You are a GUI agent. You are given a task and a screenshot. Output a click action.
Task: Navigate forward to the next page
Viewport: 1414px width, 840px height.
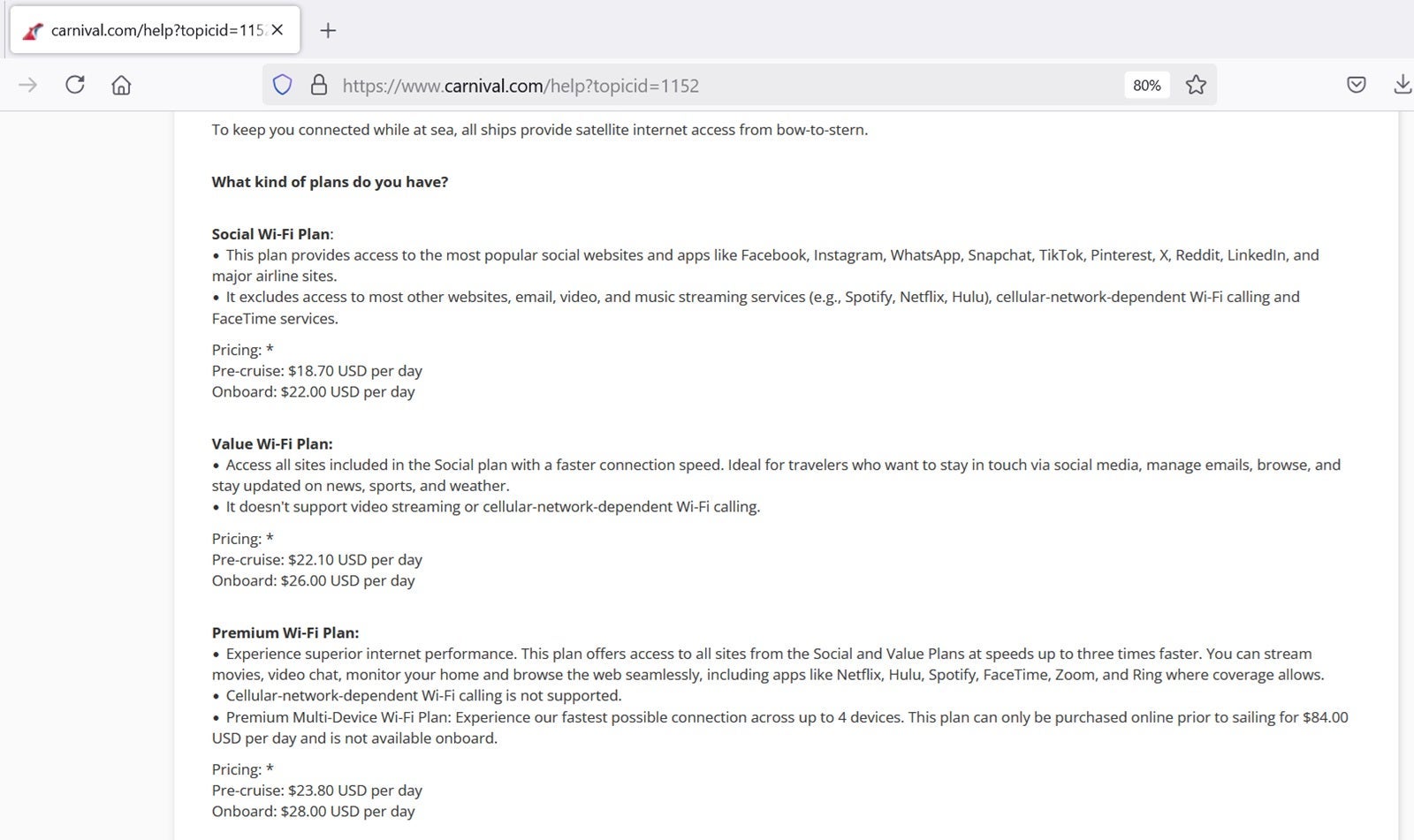[29, 85]
